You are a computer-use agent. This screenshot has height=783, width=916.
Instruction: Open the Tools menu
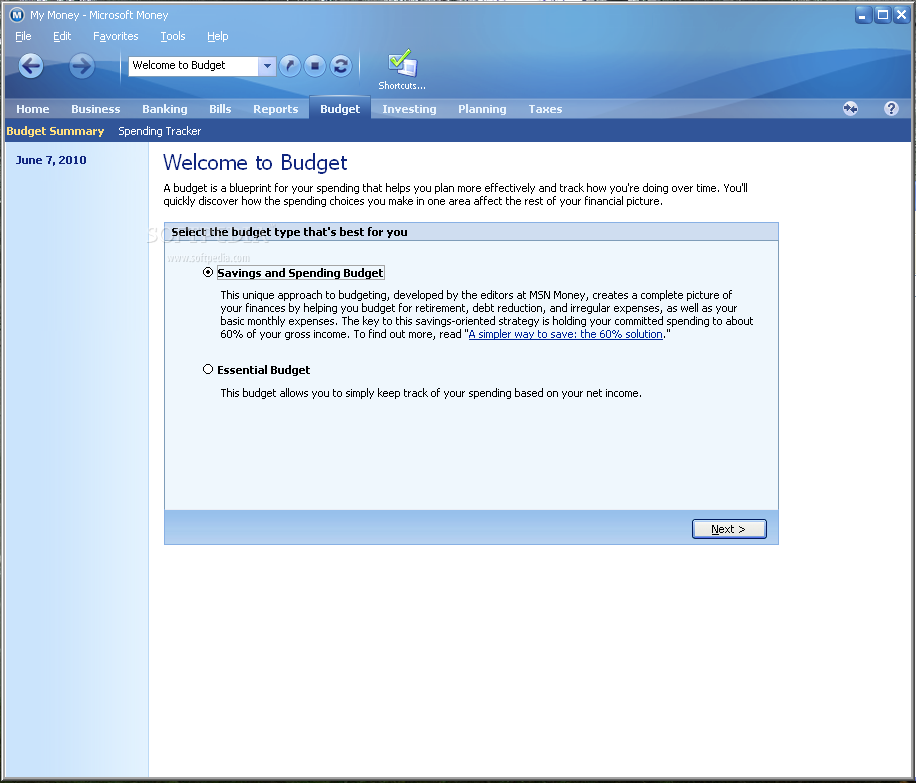click(x=173, y=36)
